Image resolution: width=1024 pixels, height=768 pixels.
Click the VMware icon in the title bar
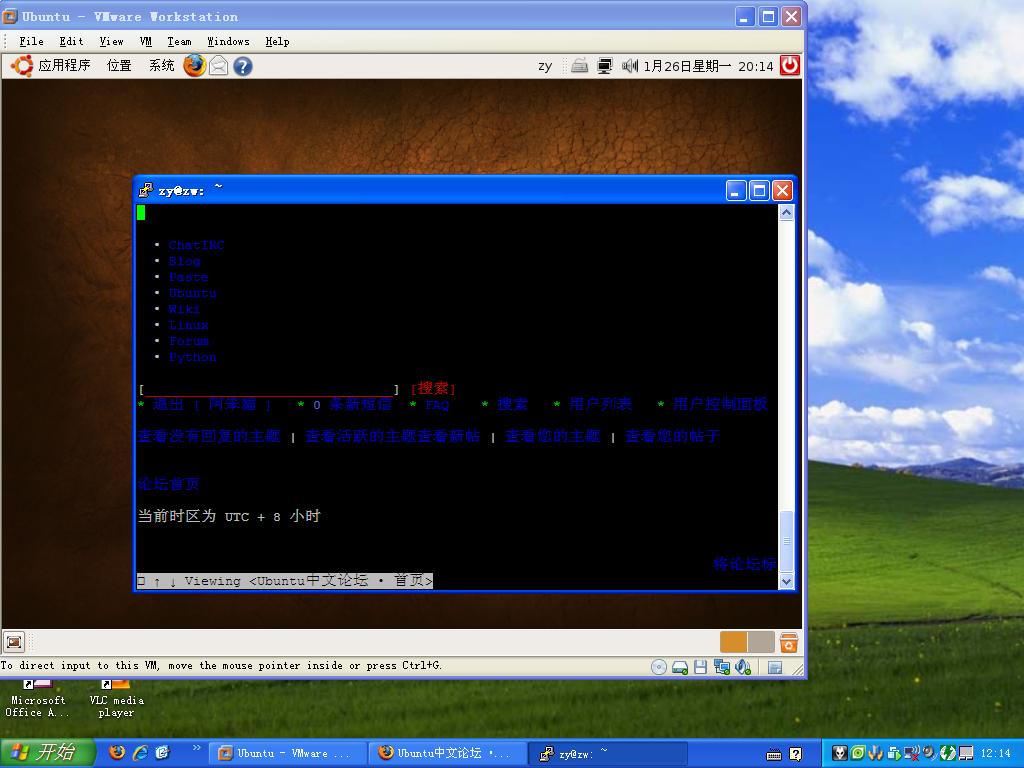(10, 16)
